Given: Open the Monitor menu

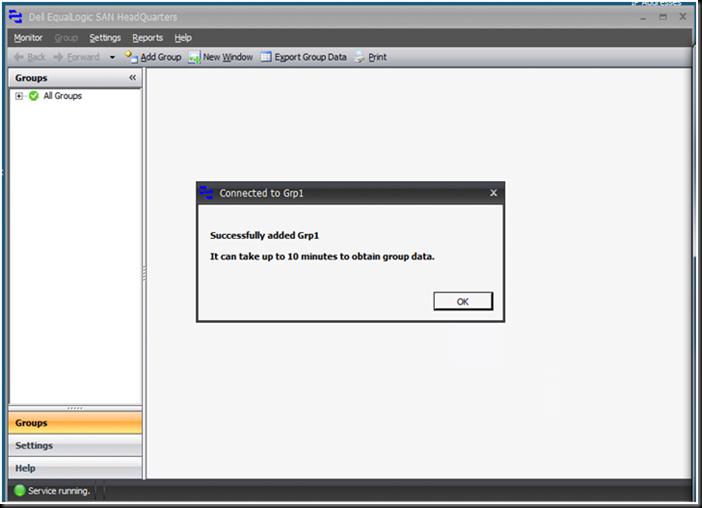Looking at the screenshot, I should coord(28,38).
